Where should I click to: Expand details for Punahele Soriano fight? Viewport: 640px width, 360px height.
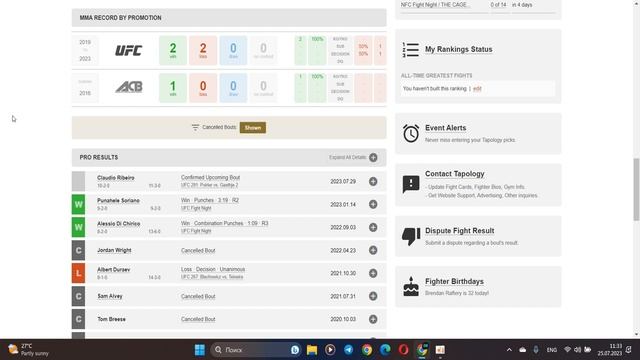coord(373,204)
